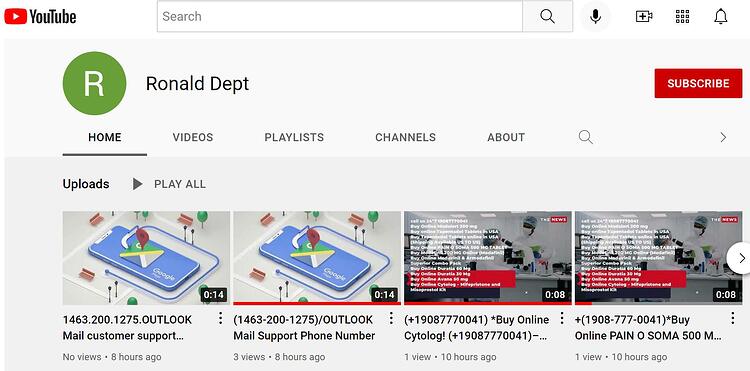Click the search magnifier button
The width and height of the screenshot is (750, 371).
[548, 17]
